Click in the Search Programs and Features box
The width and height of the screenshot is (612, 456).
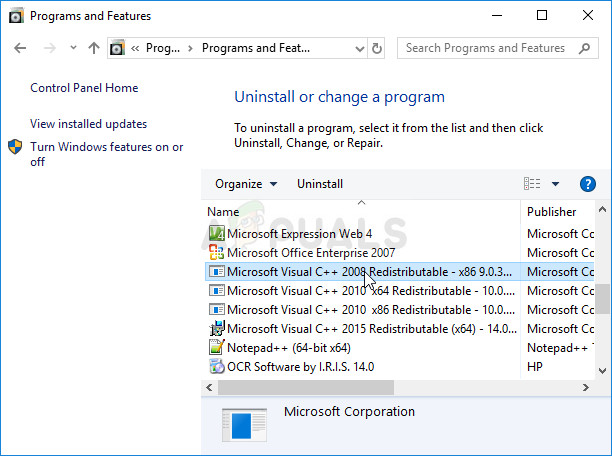(485, 48)
